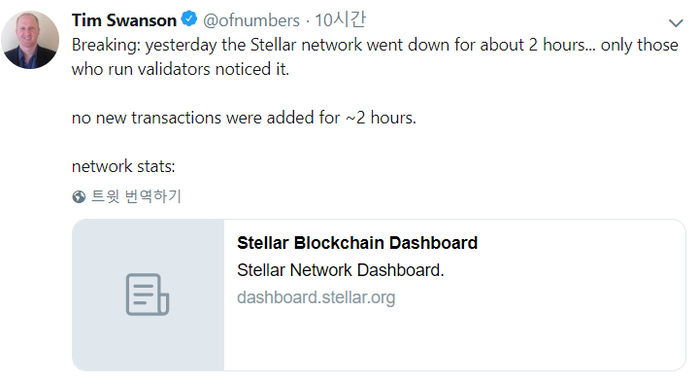Select the 트윗 번역하기 translate link
700x382 pixels.
(x=136, y=196)
